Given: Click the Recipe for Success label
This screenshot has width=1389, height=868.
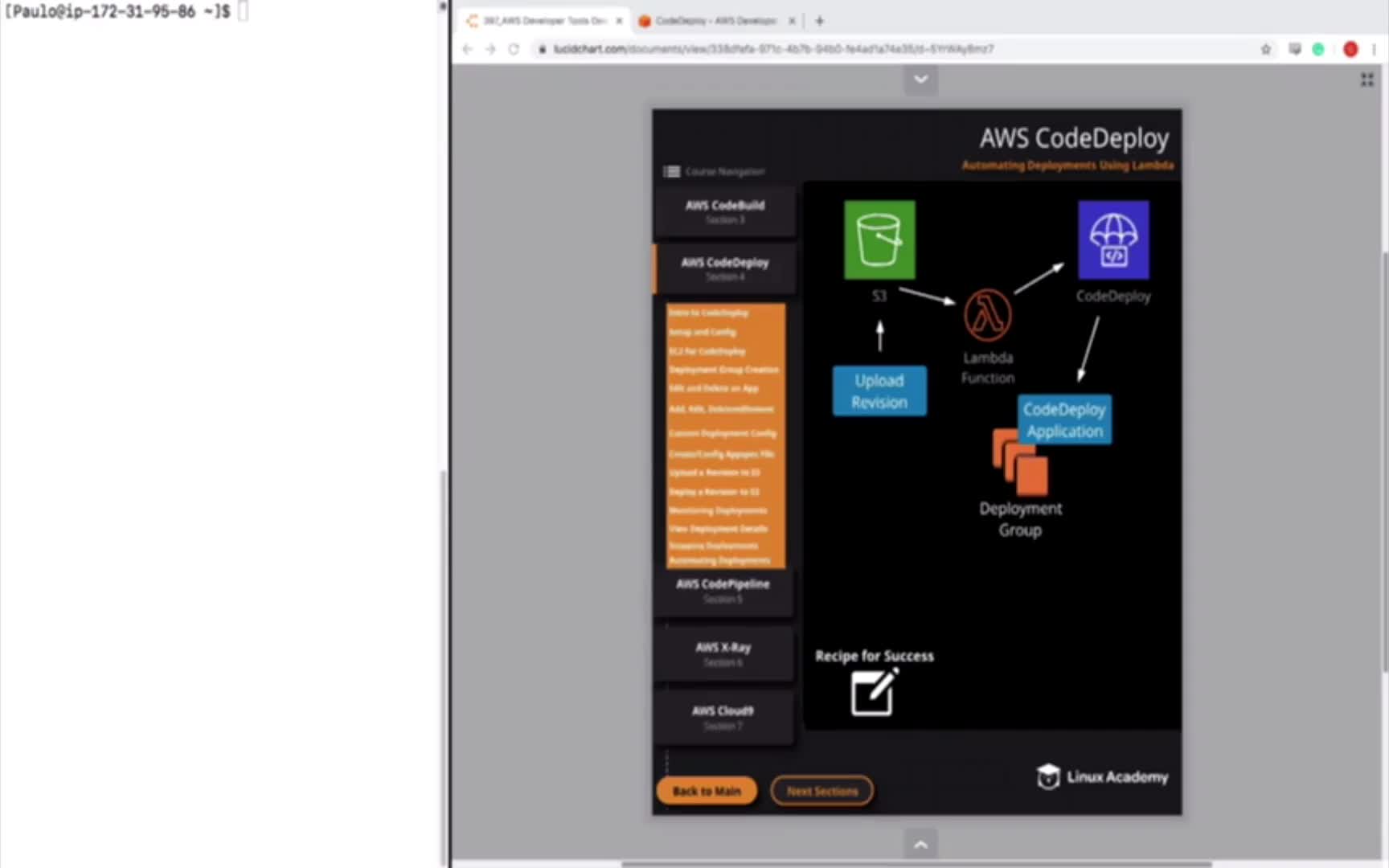Looking at the screenshot, I should point(875,656).
